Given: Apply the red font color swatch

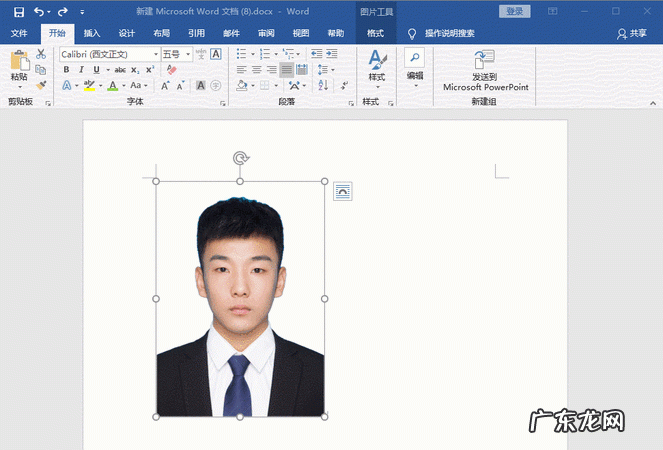Looking at the screenshot, I should [x=112, y=86].
